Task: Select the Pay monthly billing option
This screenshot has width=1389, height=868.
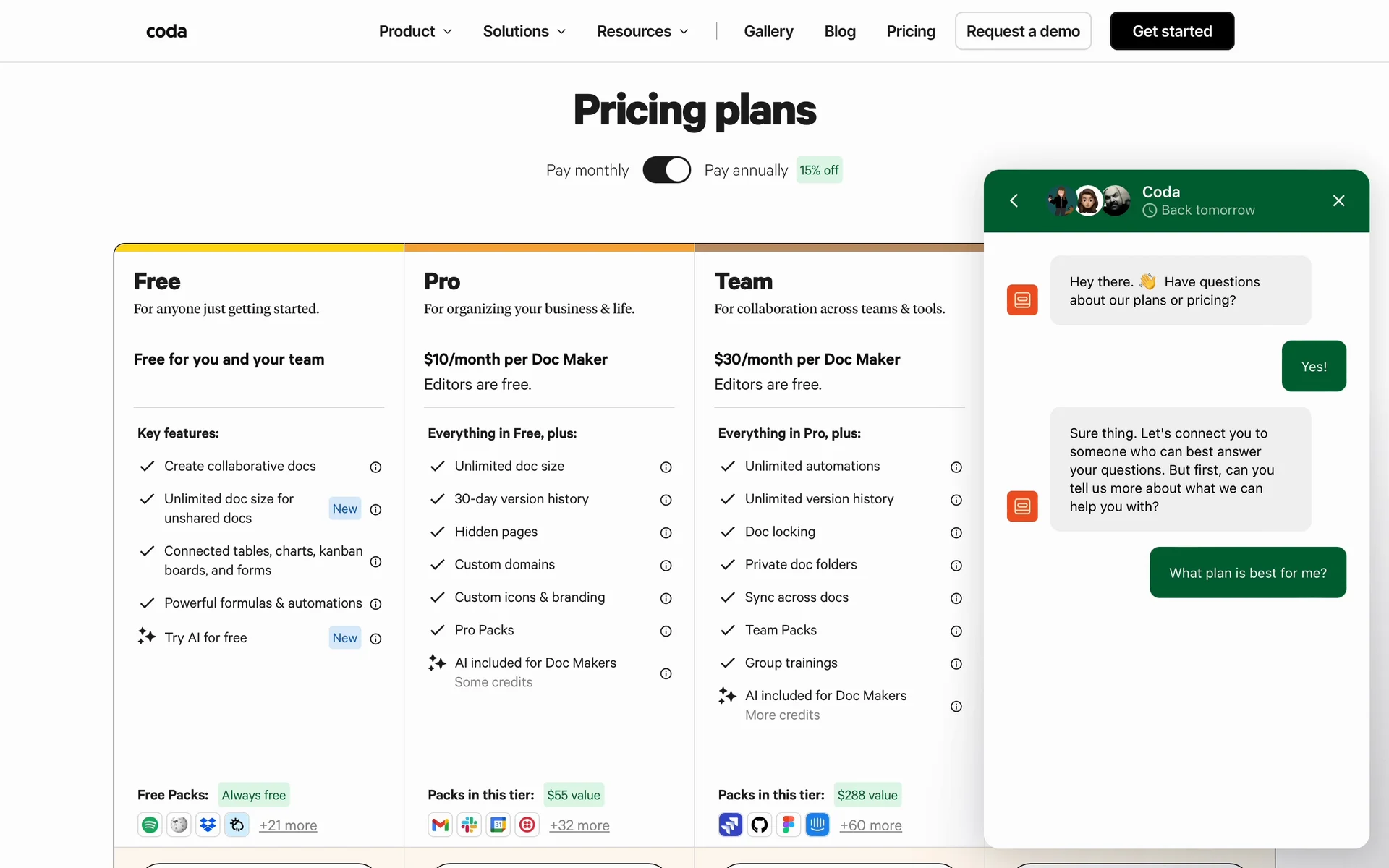Action: click(x=587, y=170)
